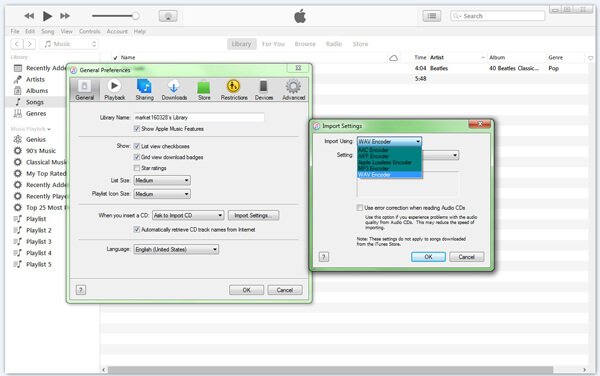The width and height of the screenshot is (600, 376).
Task: Select the Store preferences tab icon
Action: 204,90
